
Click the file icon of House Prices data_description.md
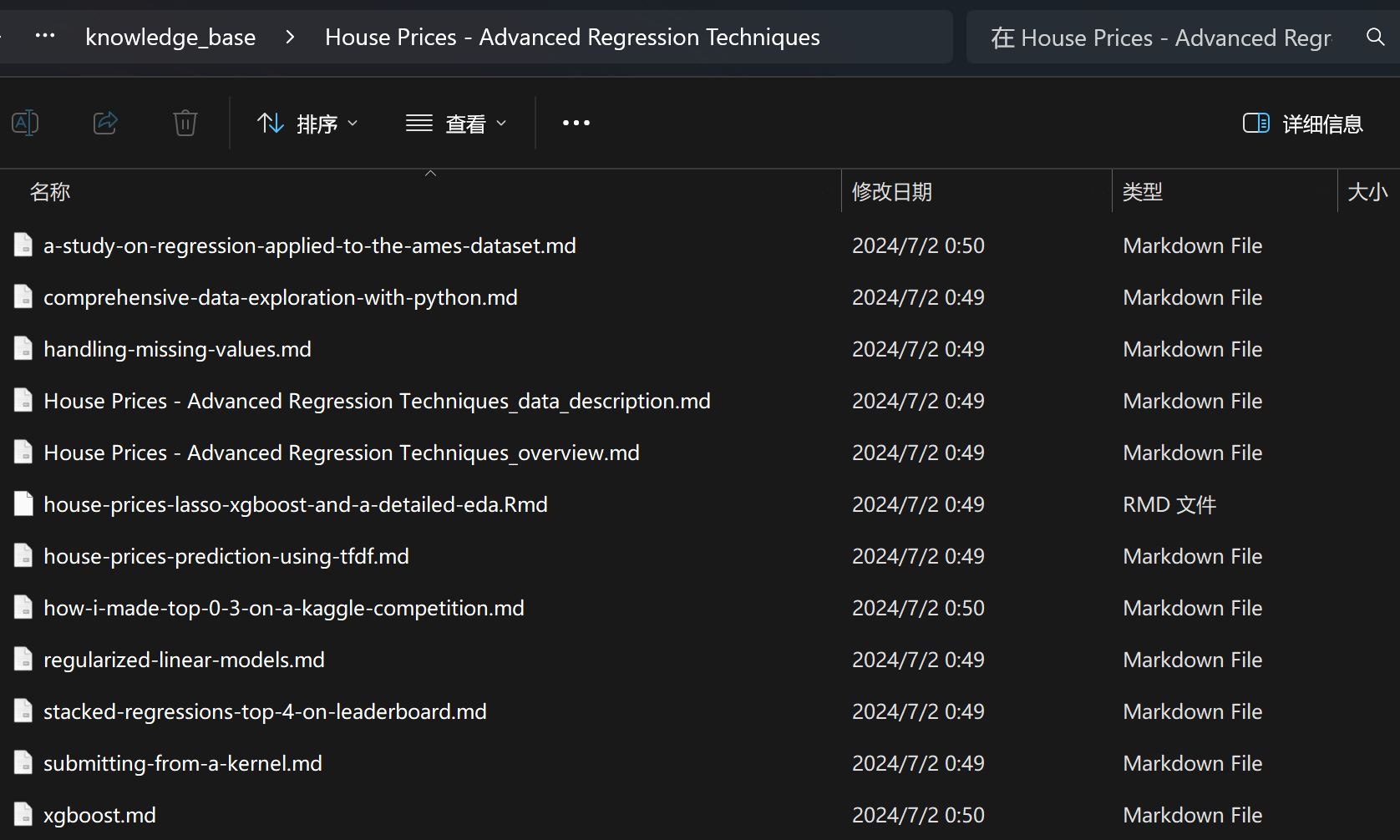point(23,400)
